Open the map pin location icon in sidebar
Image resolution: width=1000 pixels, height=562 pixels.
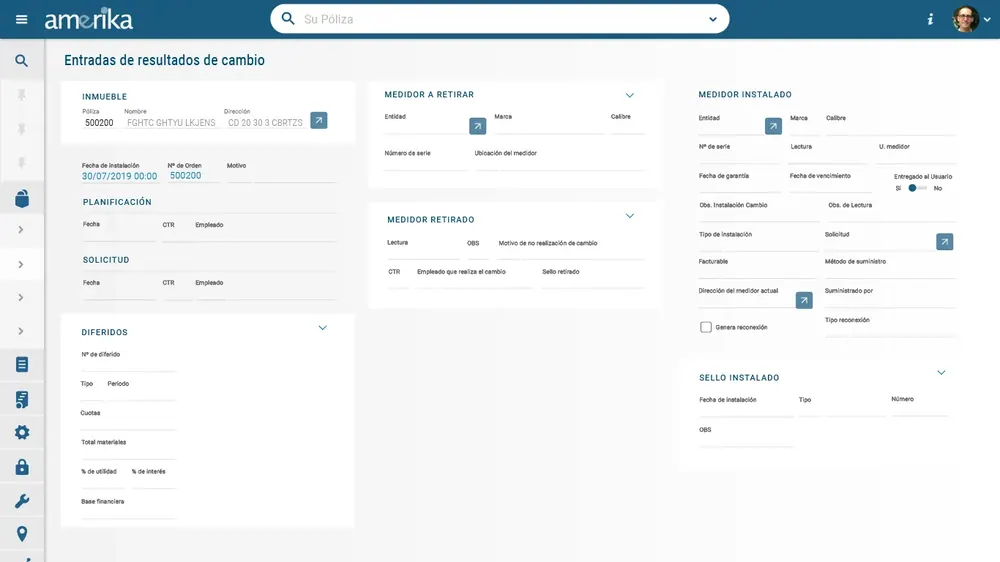tap(22, 534)
